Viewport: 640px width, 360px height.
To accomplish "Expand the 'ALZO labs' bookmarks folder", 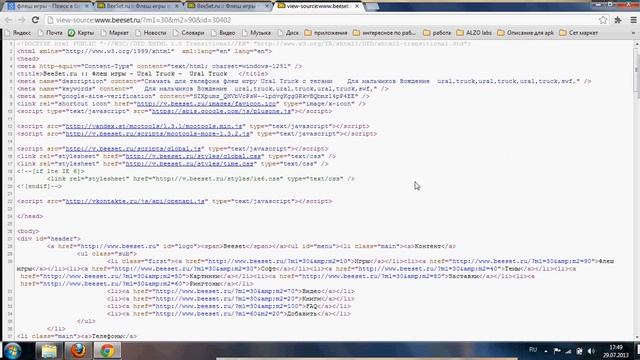I will coord(474,33).
